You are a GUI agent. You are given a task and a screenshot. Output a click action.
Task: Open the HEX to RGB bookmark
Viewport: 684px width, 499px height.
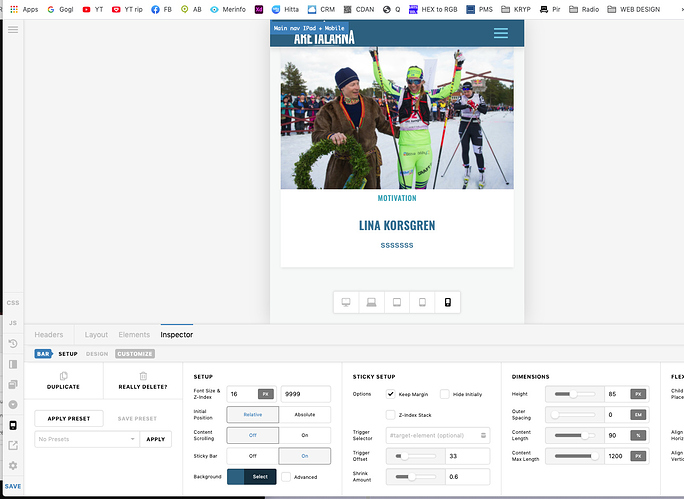(x=433, y=9)
